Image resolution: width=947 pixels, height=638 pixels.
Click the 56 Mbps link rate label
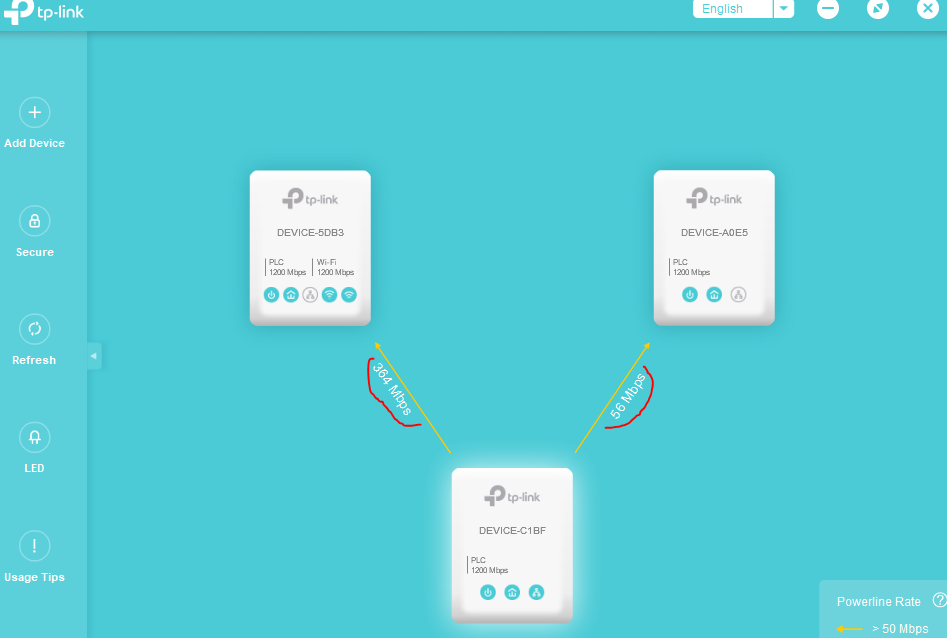[x=628, y=396]
